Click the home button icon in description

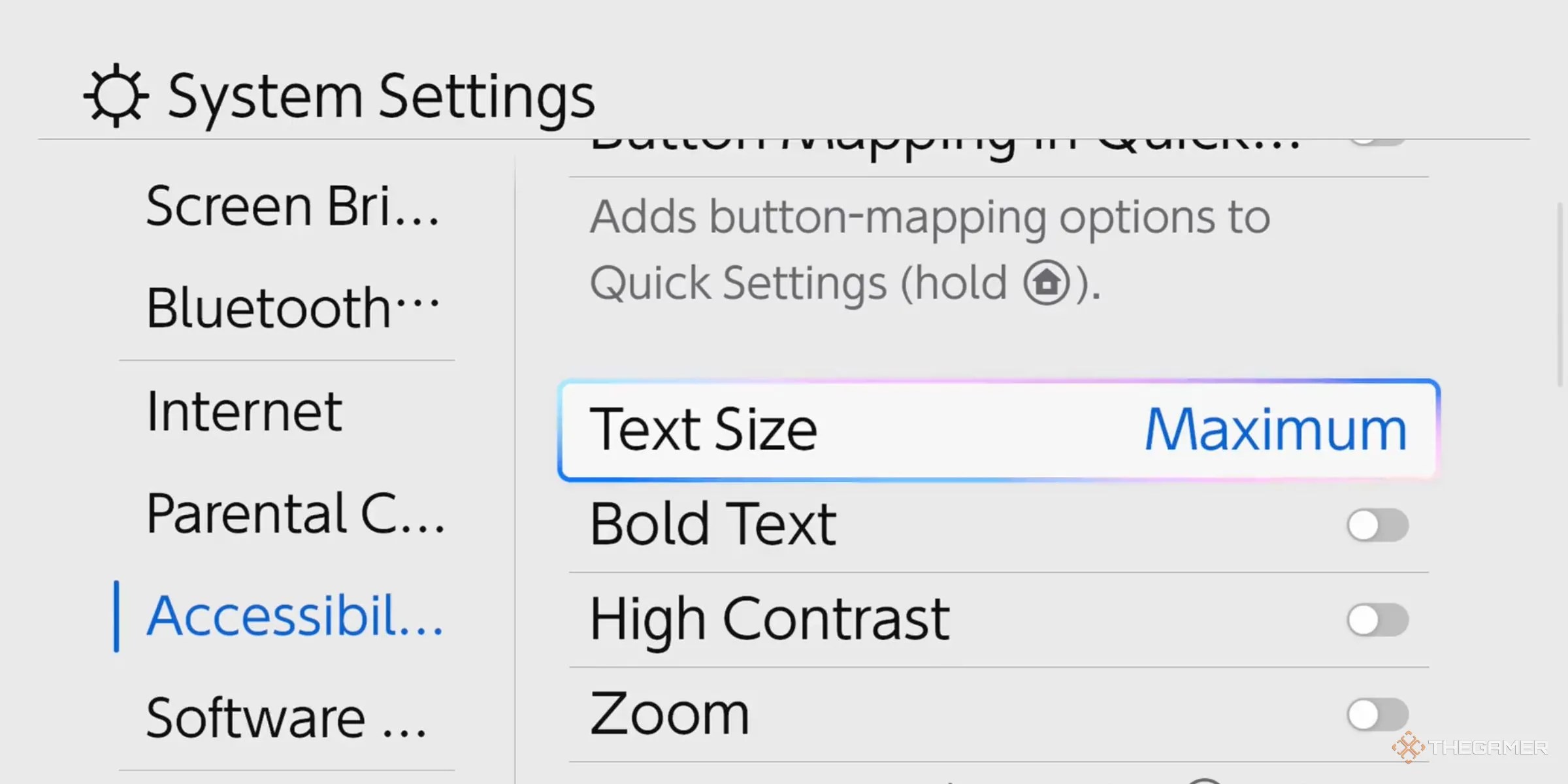pos(1047,283)
